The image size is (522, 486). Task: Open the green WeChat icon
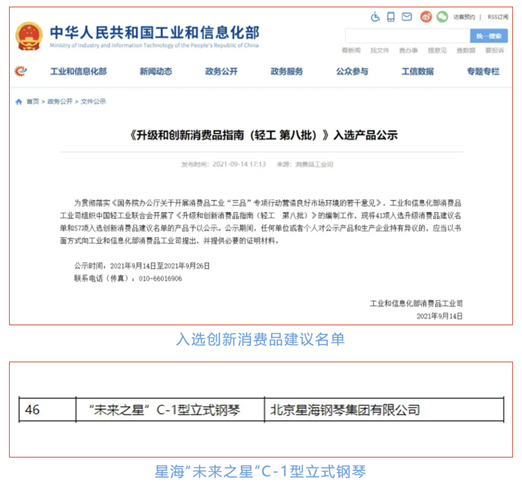[442, 17]
